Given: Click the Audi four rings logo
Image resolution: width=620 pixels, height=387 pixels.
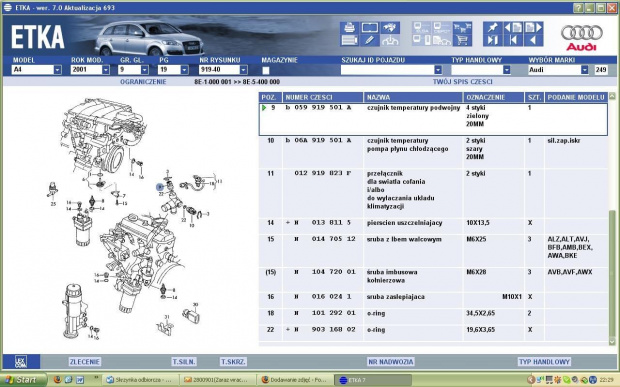Looking at the screenshot, I should [x=582, y=32].
